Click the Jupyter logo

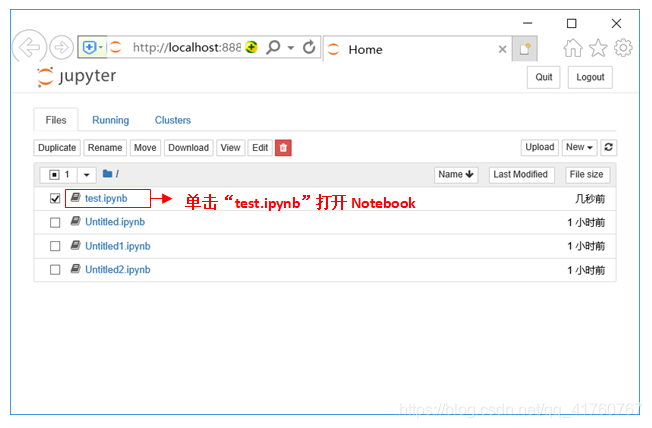pos(77,77)
